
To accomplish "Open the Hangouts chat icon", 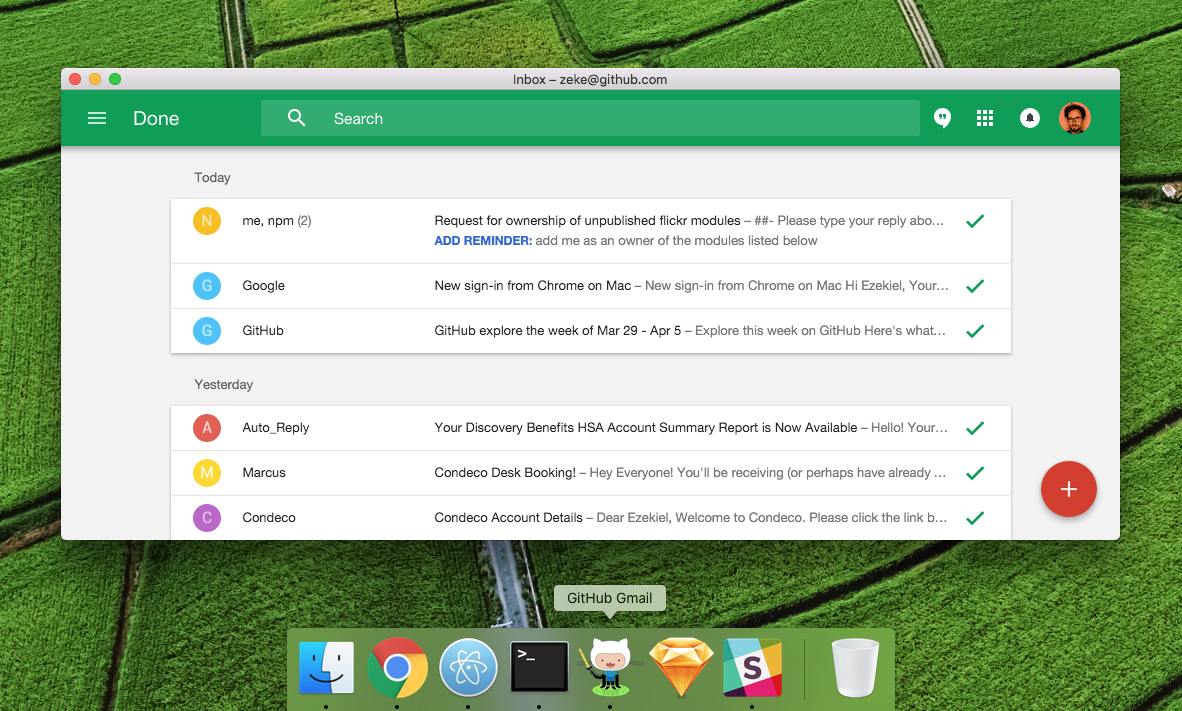I will (x=942, y=118).
